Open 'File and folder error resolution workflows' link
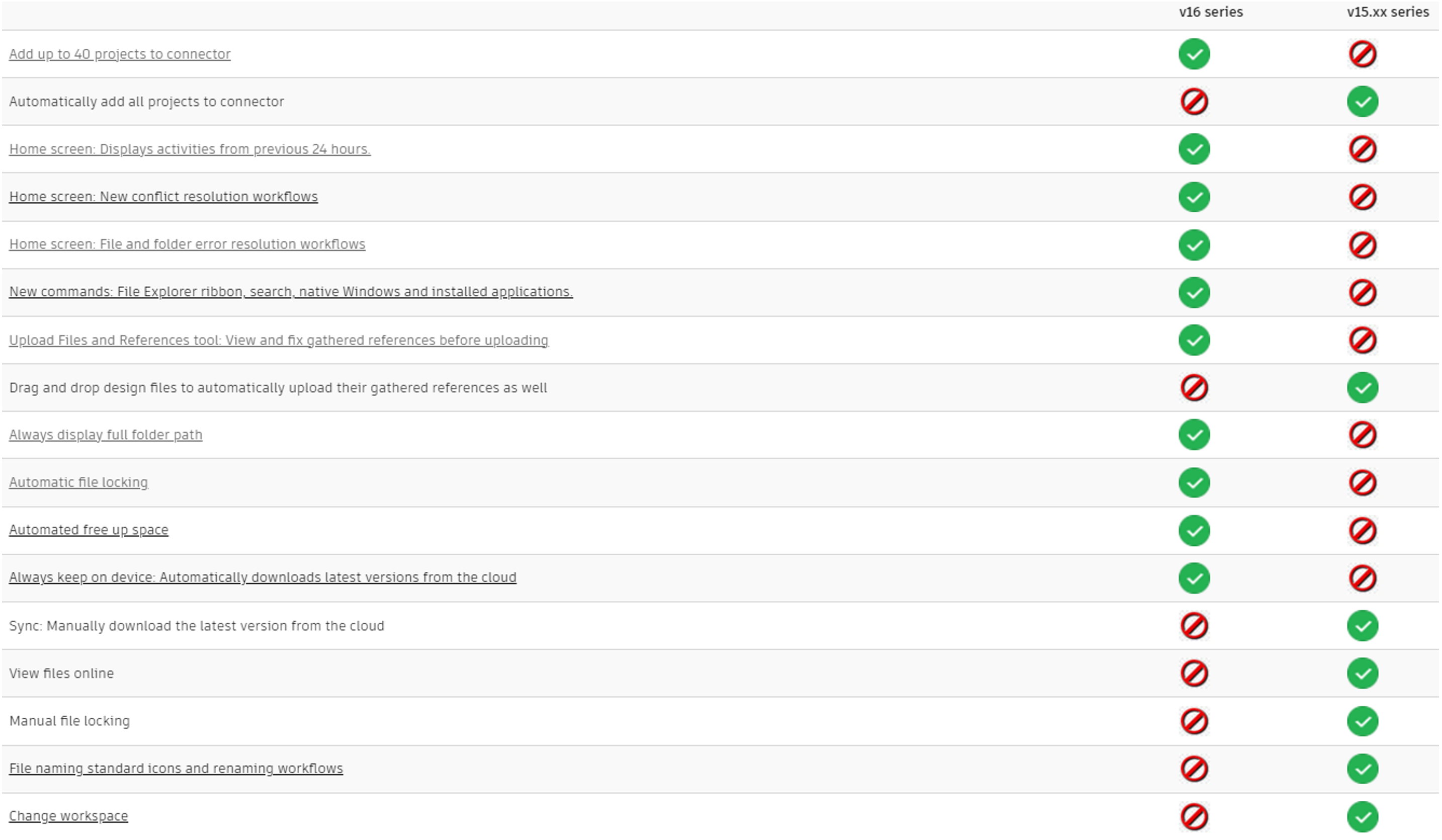 point(187,244)
